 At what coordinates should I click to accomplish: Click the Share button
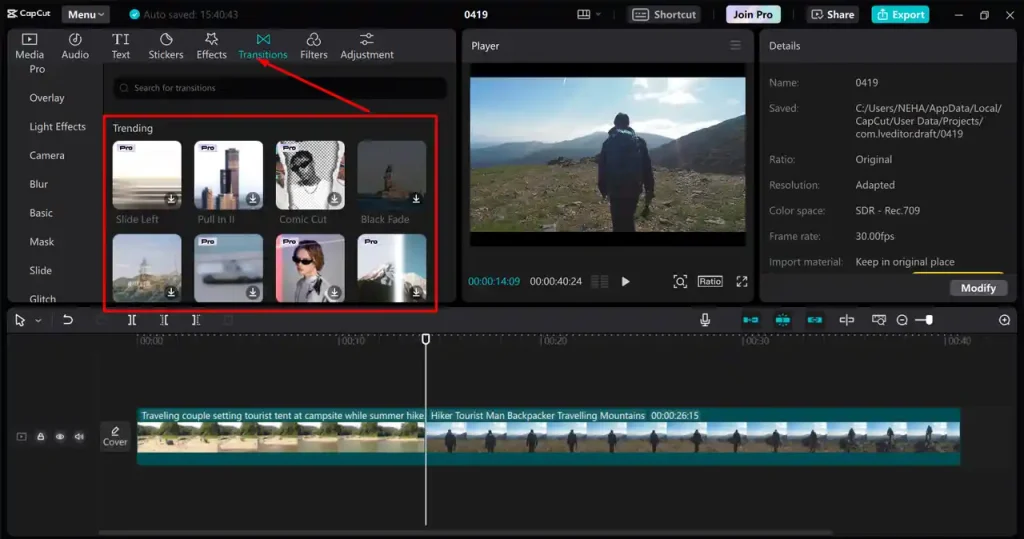pos(833,14)
